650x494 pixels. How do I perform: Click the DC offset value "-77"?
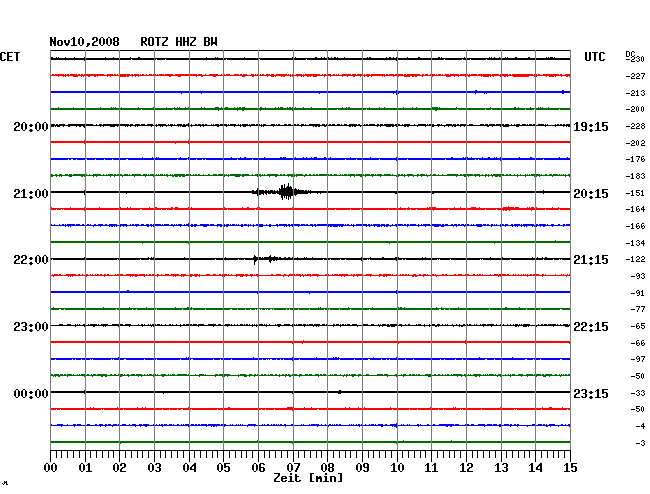click(638, 309)
